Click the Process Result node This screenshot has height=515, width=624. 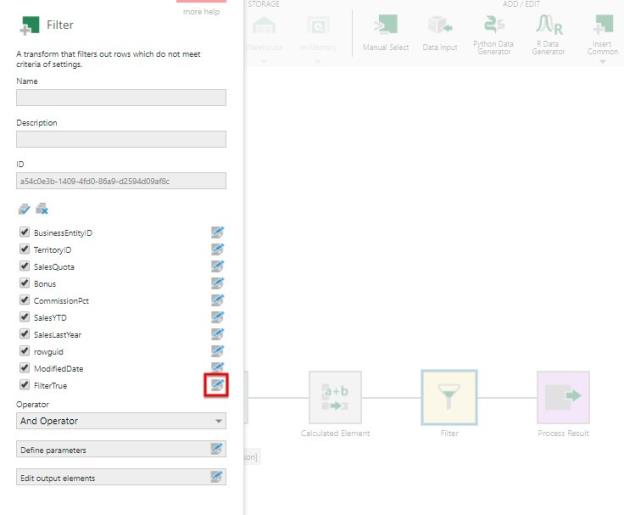pyautogui.click(x=563, y=397)
